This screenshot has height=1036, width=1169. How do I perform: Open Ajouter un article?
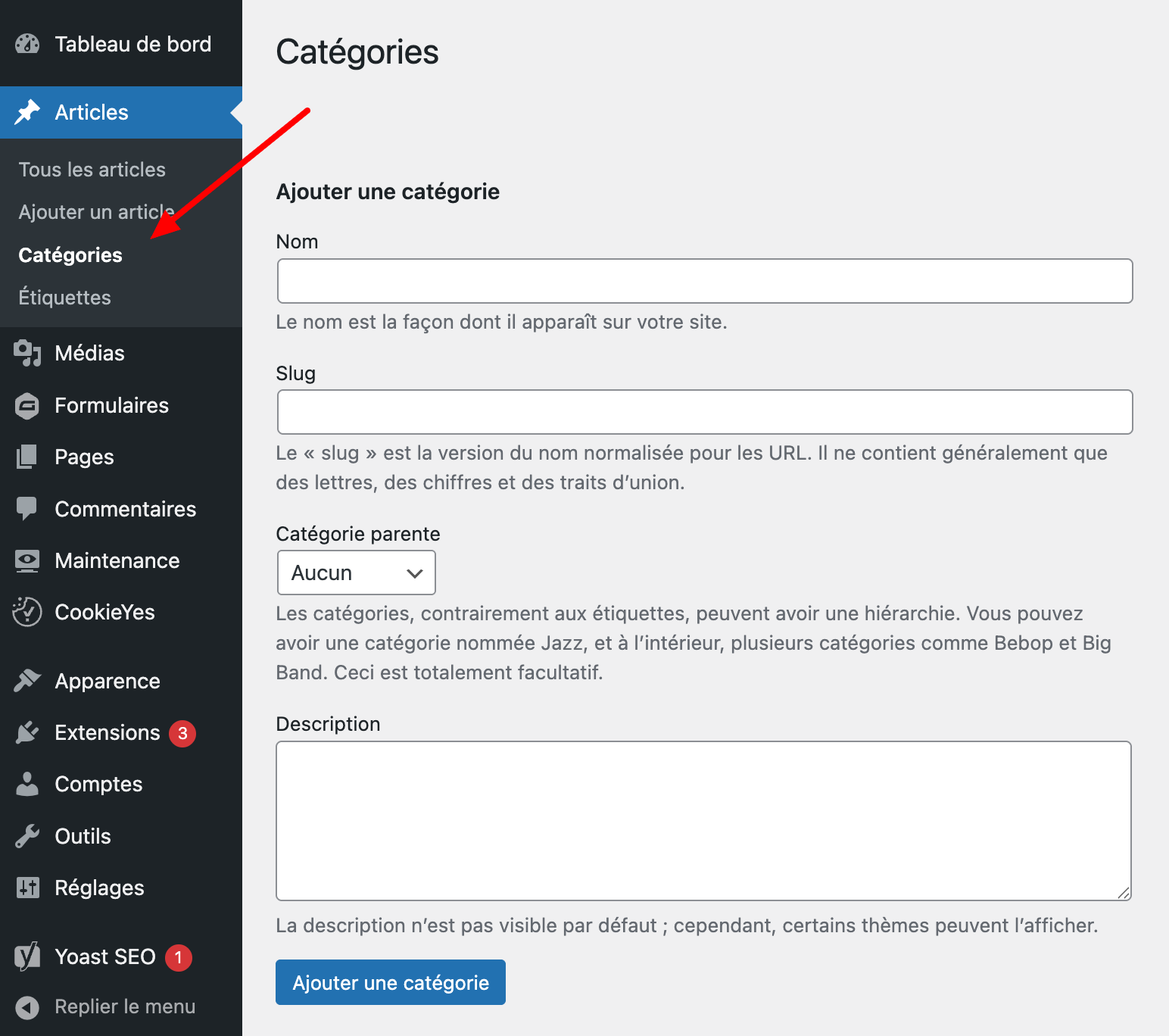click(95, 211)
